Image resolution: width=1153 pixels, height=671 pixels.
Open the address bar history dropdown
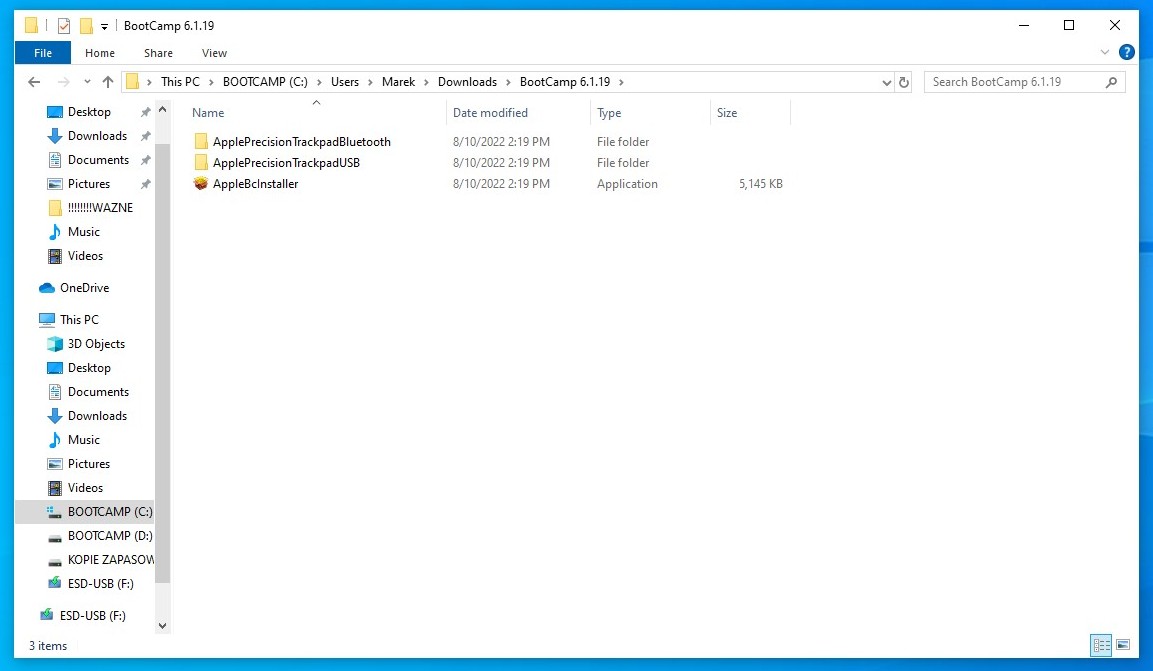[x=887, y=82]
